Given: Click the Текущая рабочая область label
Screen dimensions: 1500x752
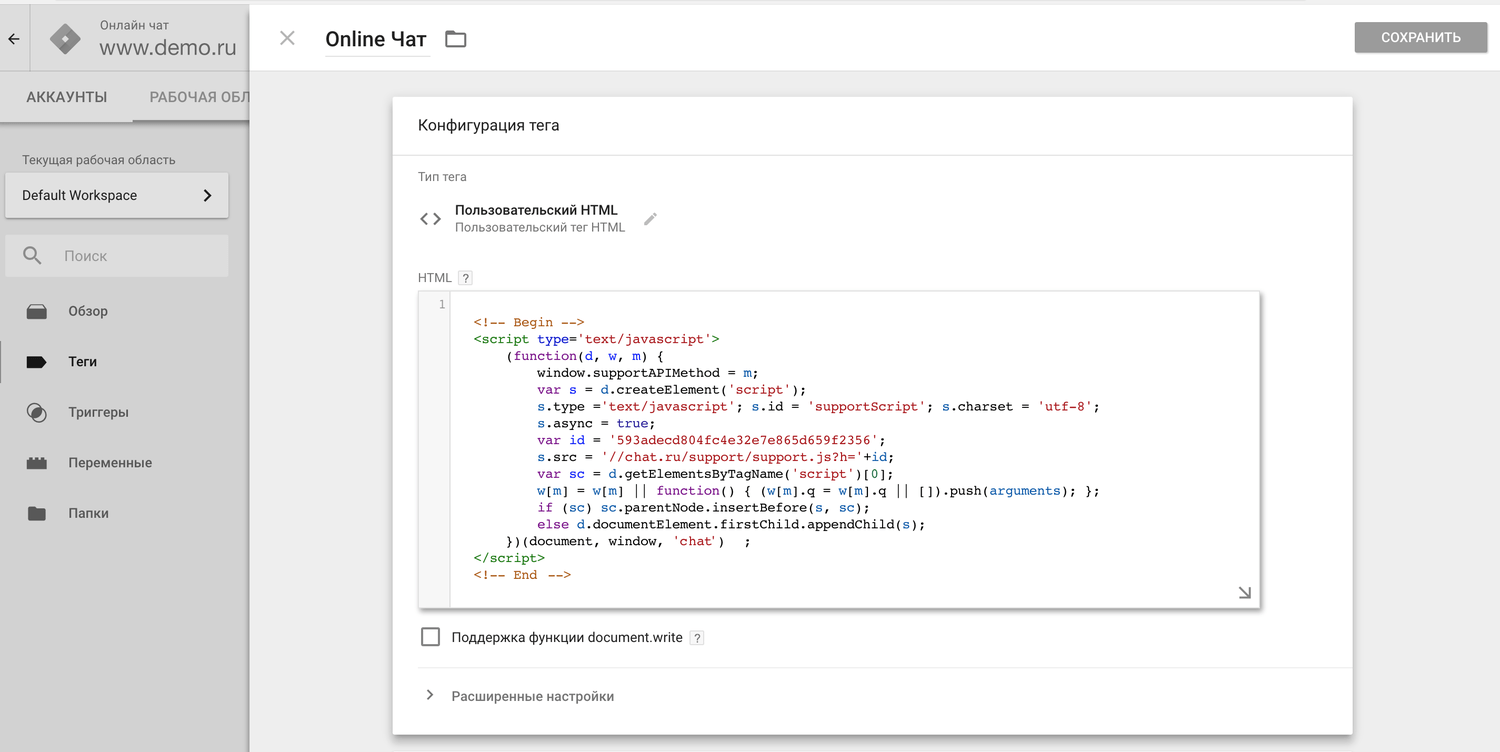Looking at the screenshot, I should tap(99, 160).
